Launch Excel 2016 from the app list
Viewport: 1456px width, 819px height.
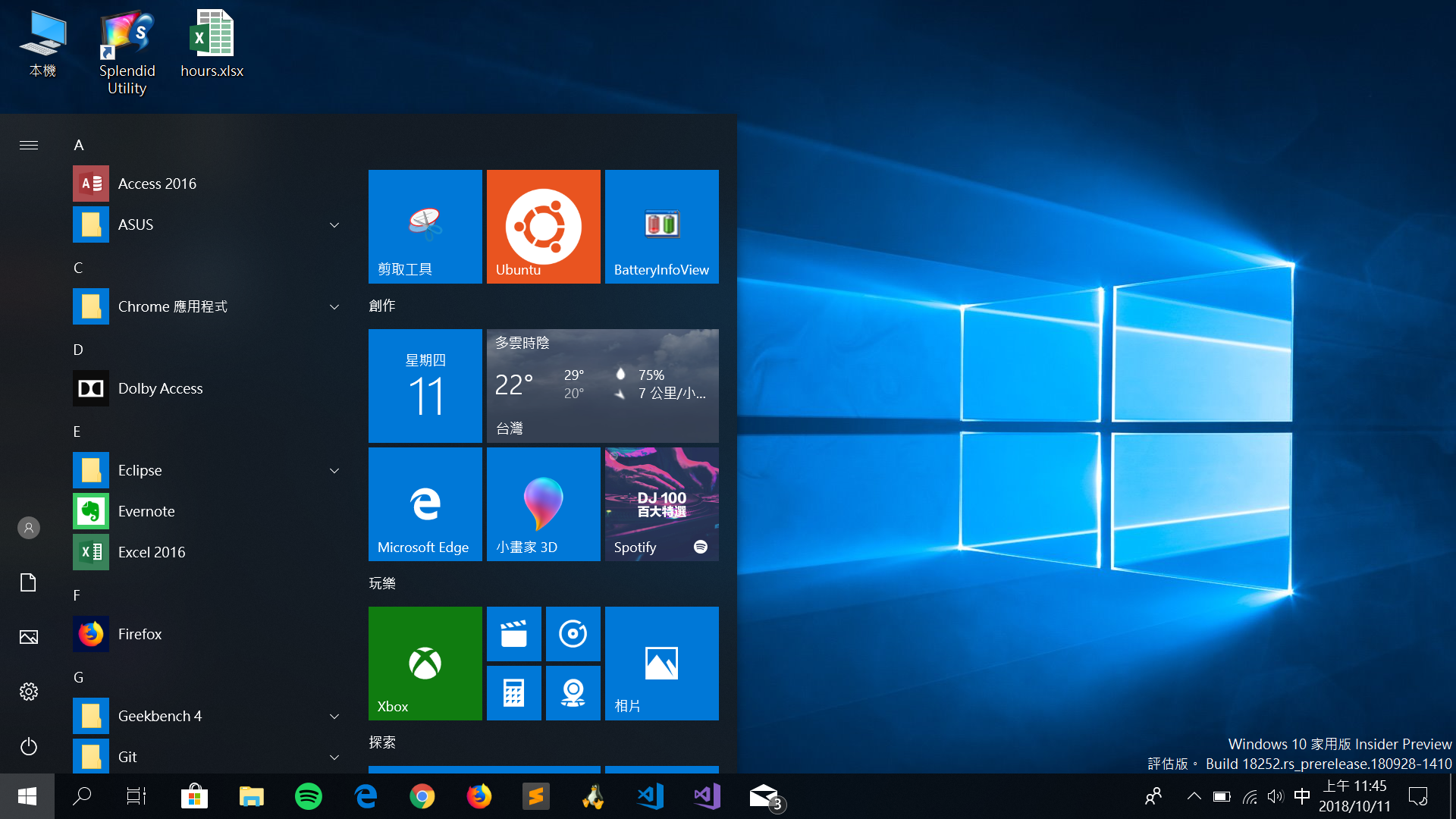209,552
